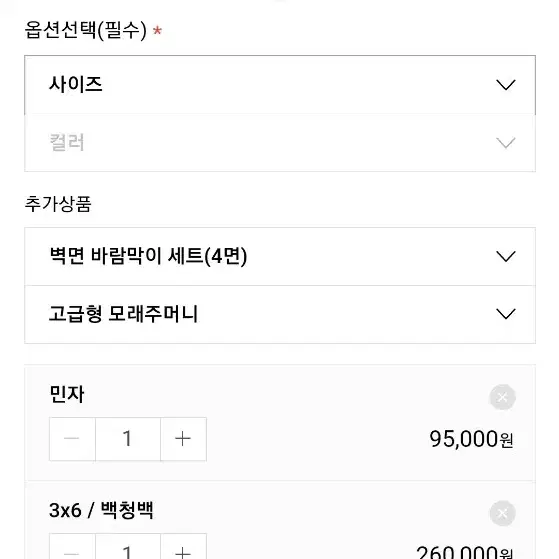Edit the 3x6 / 백청백 quantity field
The height and width of the screenshot is (559, 559).
point(128,547)
